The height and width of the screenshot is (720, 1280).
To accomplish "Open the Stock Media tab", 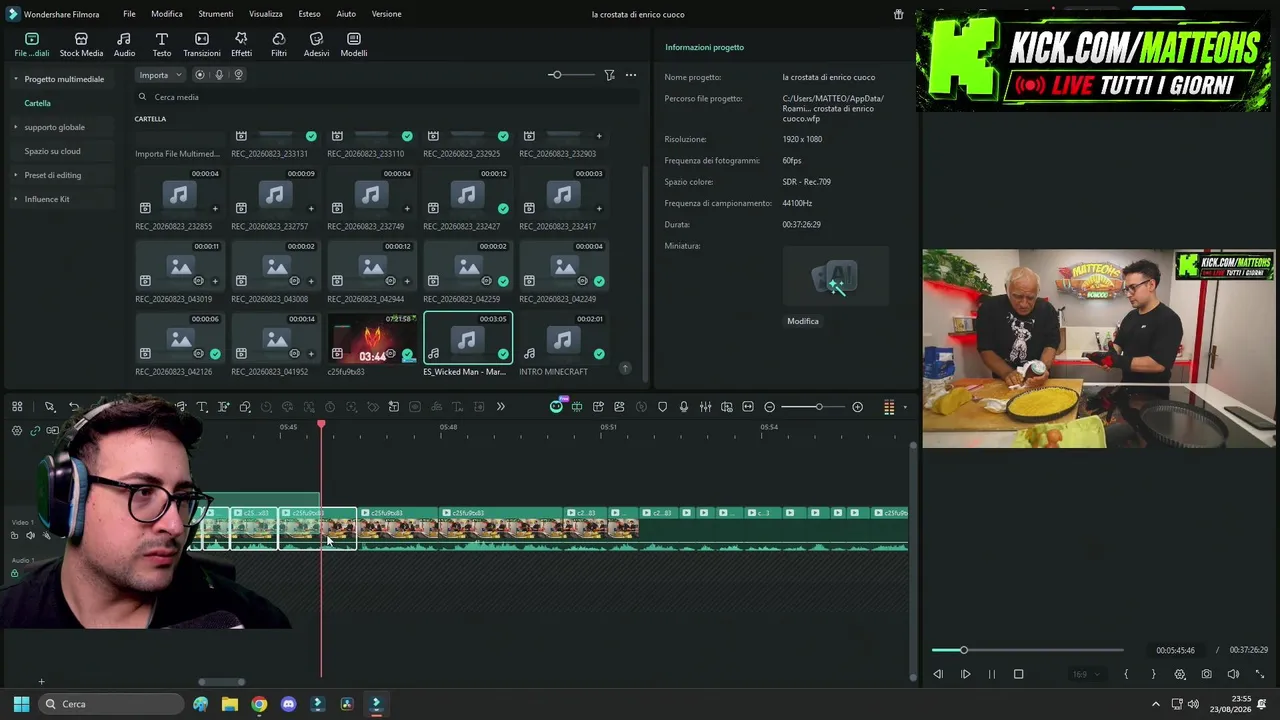I will coord(81,44).
